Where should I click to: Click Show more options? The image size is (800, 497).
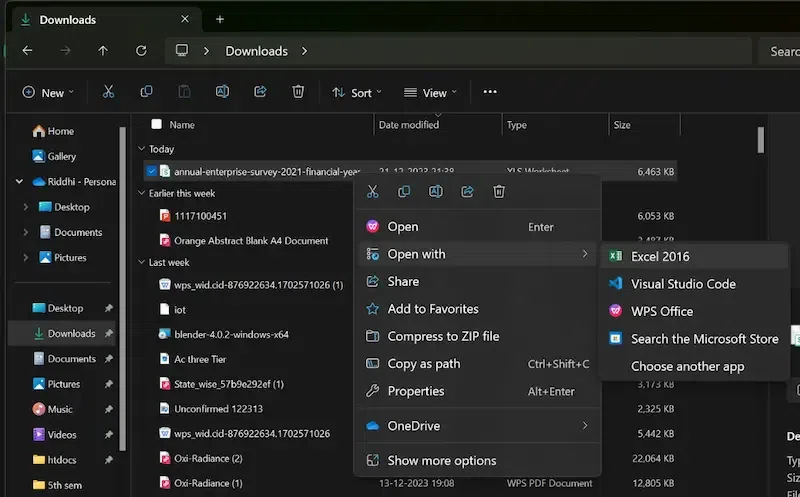[x=441, y=460]
